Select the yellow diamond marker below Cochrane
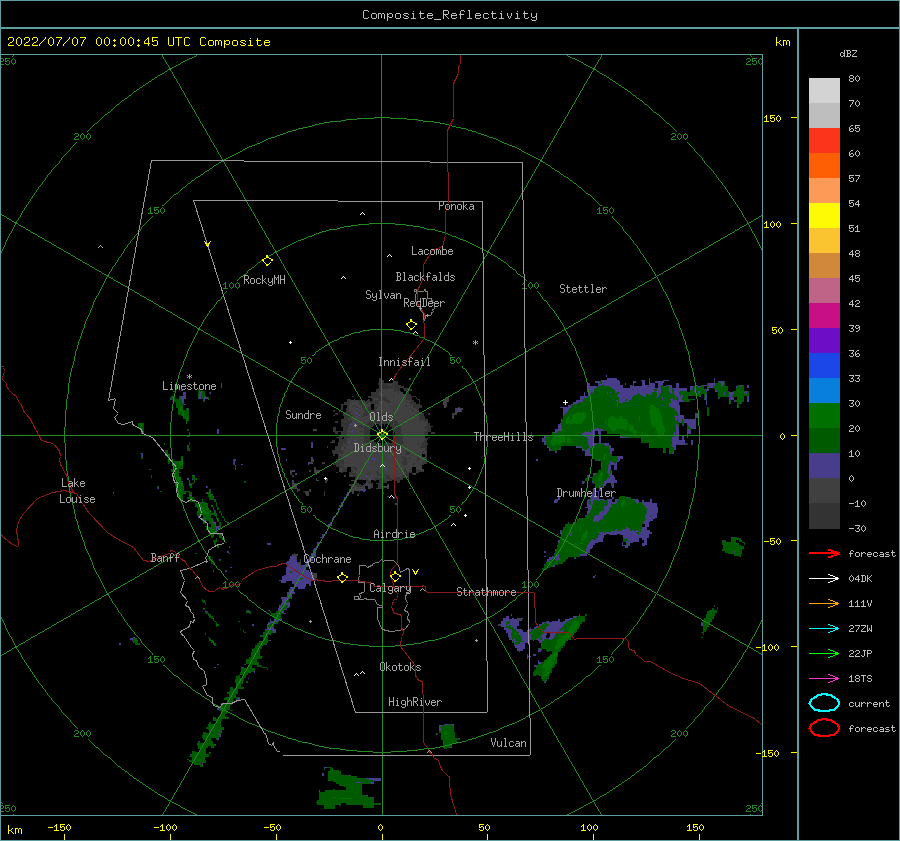 [x=343, y=577]
